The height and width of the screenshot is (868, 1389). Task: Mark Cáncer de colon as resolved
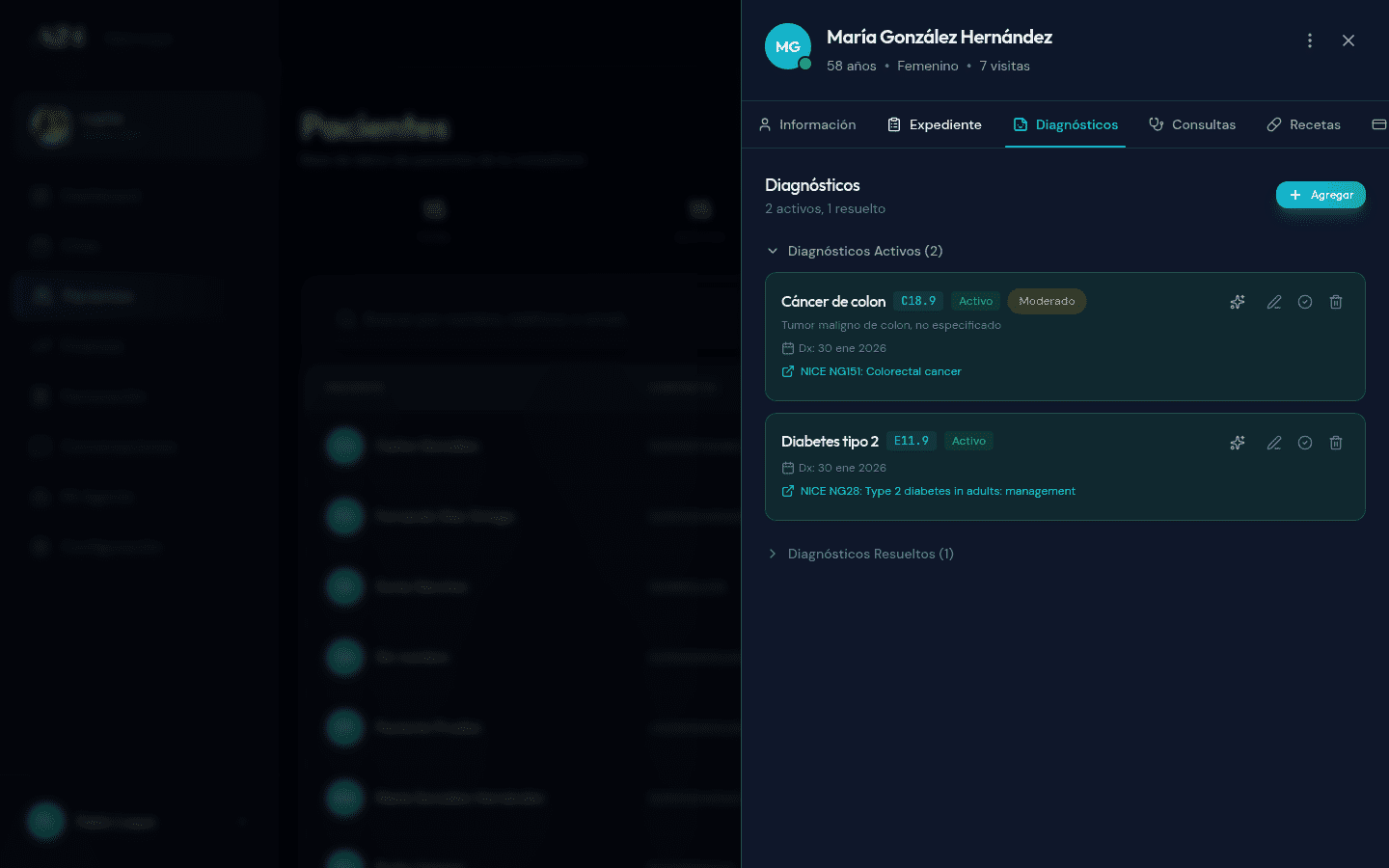[1305, 302]
